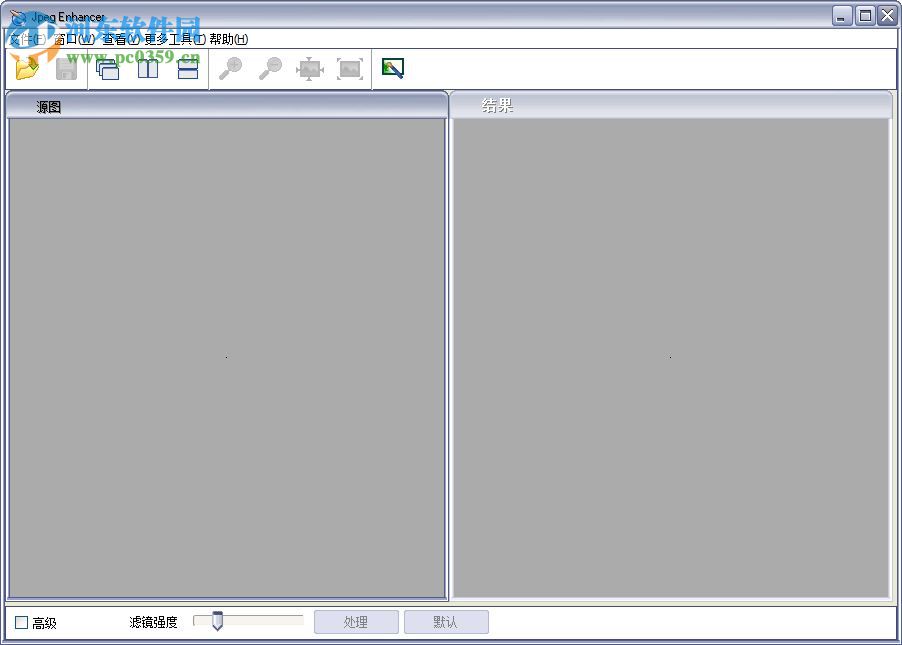Image resolution: width=902 pixels, height=645 pixels.
Task: Select the zoom out magnifier icon
Action: click(x=270, y=68)
